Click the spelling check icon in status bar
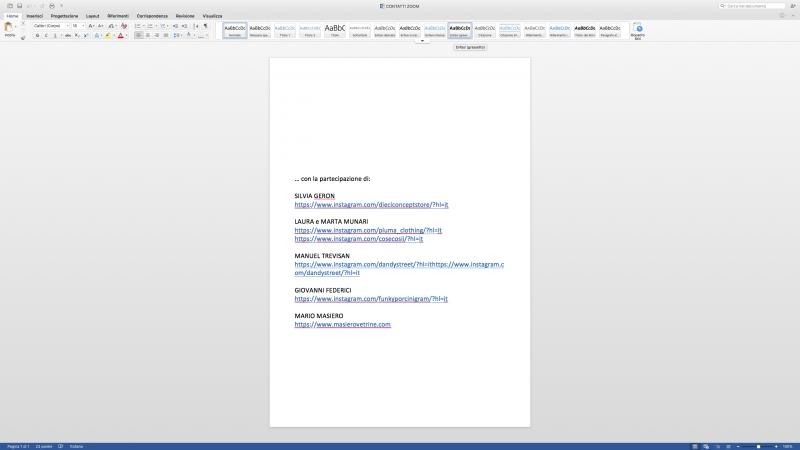Viewport: 800px width, 450px height. (60, 446)
